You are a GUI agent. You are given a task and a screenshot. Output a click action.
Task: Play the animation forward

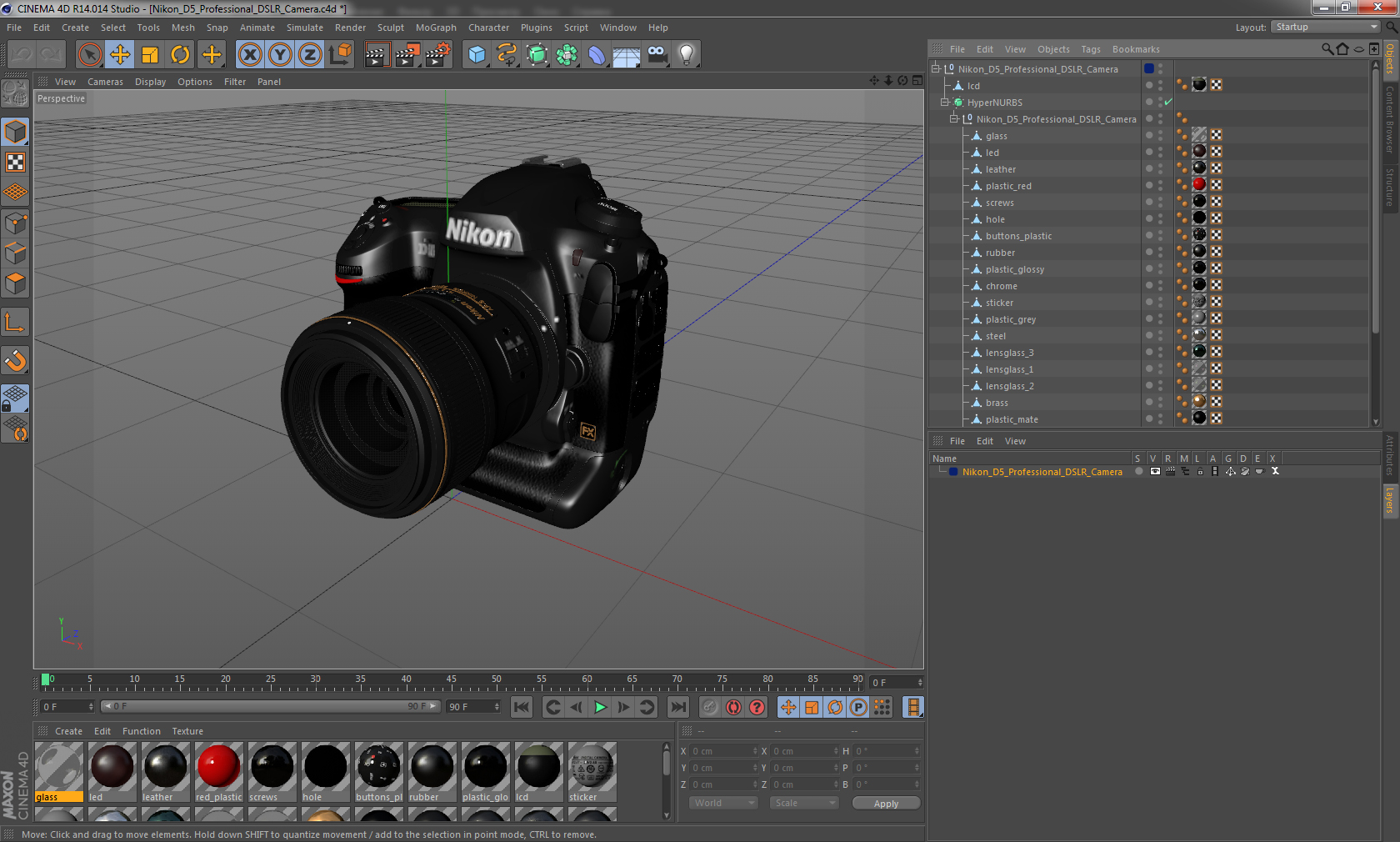(600, 707)
